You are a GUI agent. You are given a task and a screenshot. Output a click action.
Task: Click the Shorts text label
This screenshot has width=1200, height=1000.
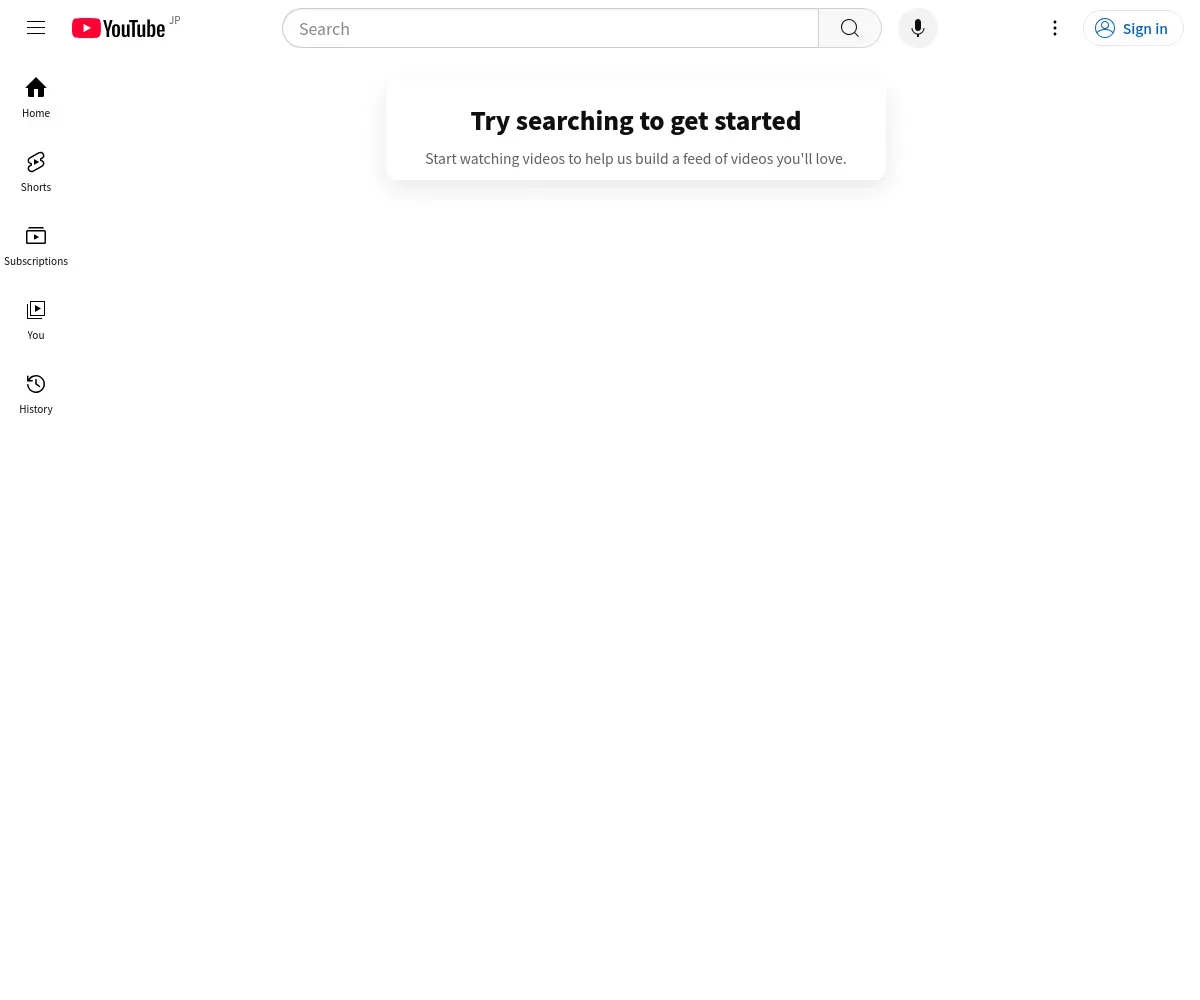click(36, 187)
